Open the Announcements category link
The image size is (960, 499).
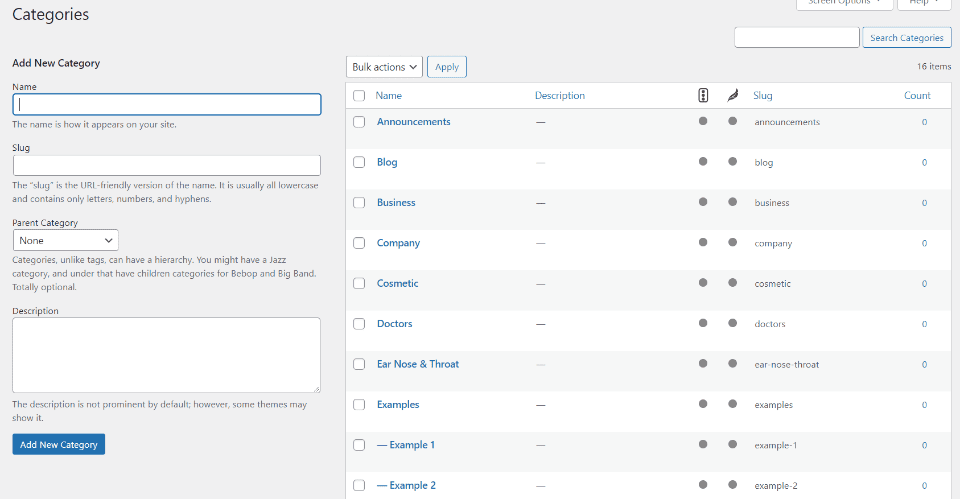(414, 122)
